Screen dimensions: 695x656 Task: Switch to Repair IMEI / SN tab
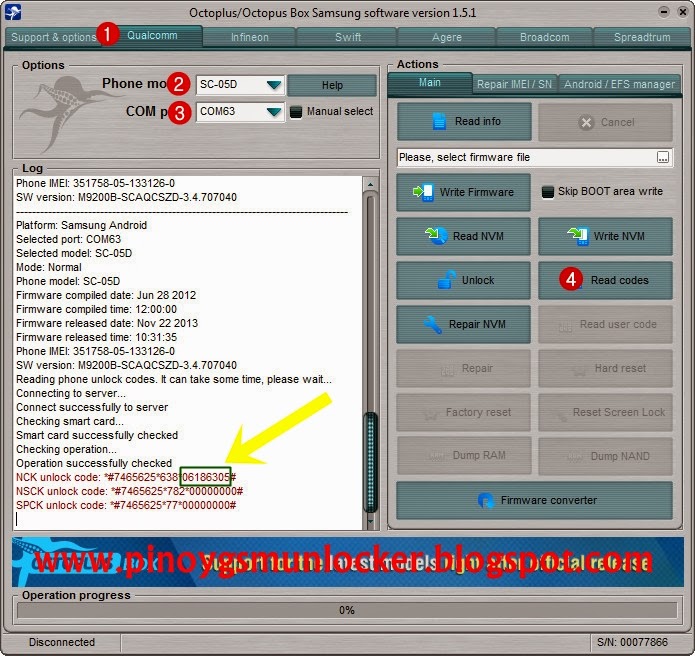(x=514, y=84)
